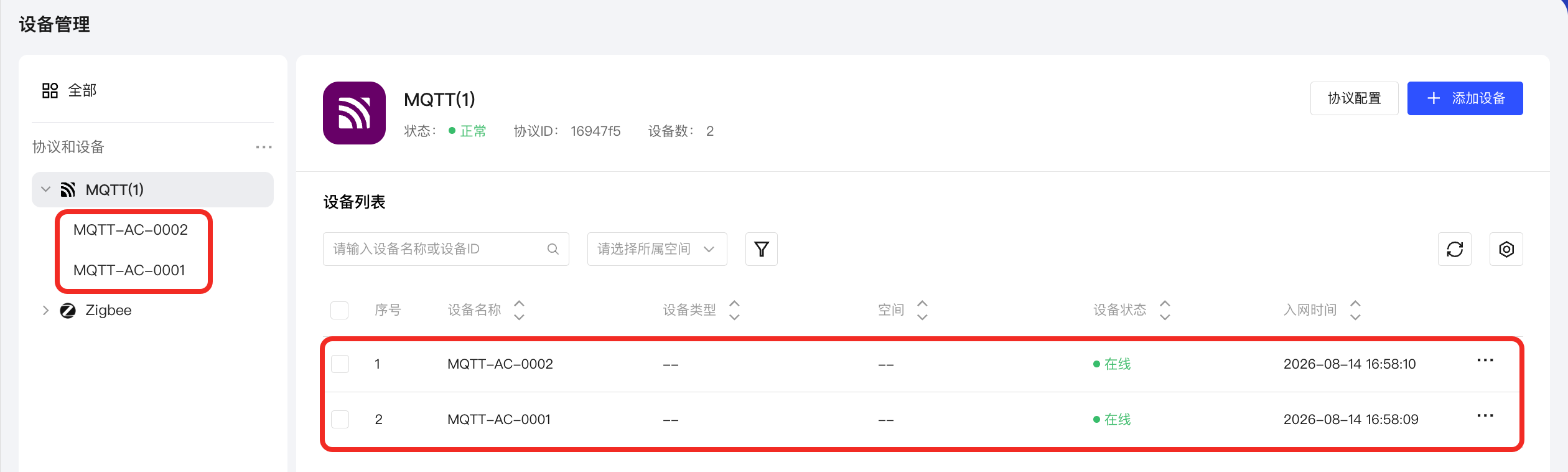Open more options for protocols and devices
Screen dimensions: 1568x472
(x=264, y=147)
